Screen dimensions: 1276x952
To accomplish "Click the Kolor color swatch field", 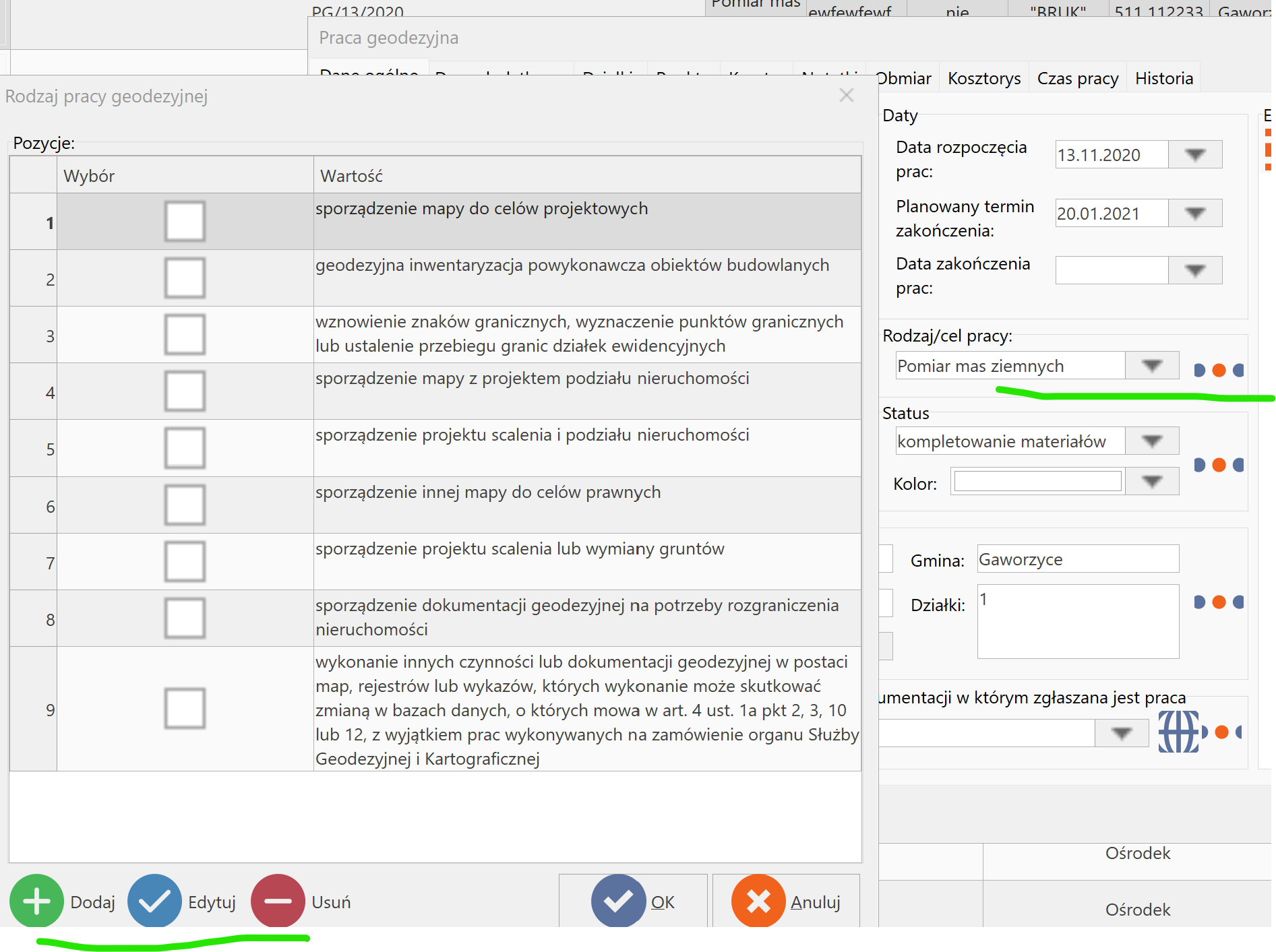I will click(x=1038, y=481).
